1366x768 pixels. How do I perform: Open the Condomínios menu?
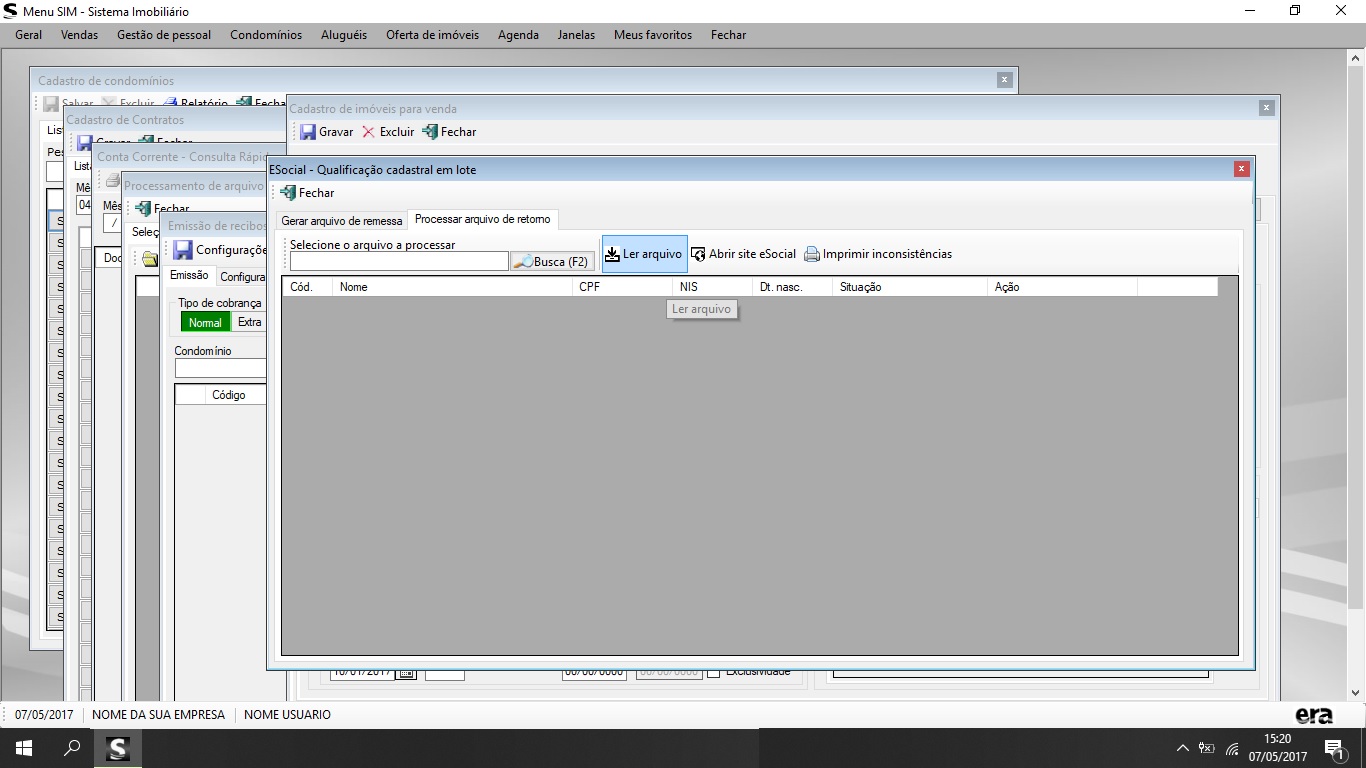click(x=266, y=35)
